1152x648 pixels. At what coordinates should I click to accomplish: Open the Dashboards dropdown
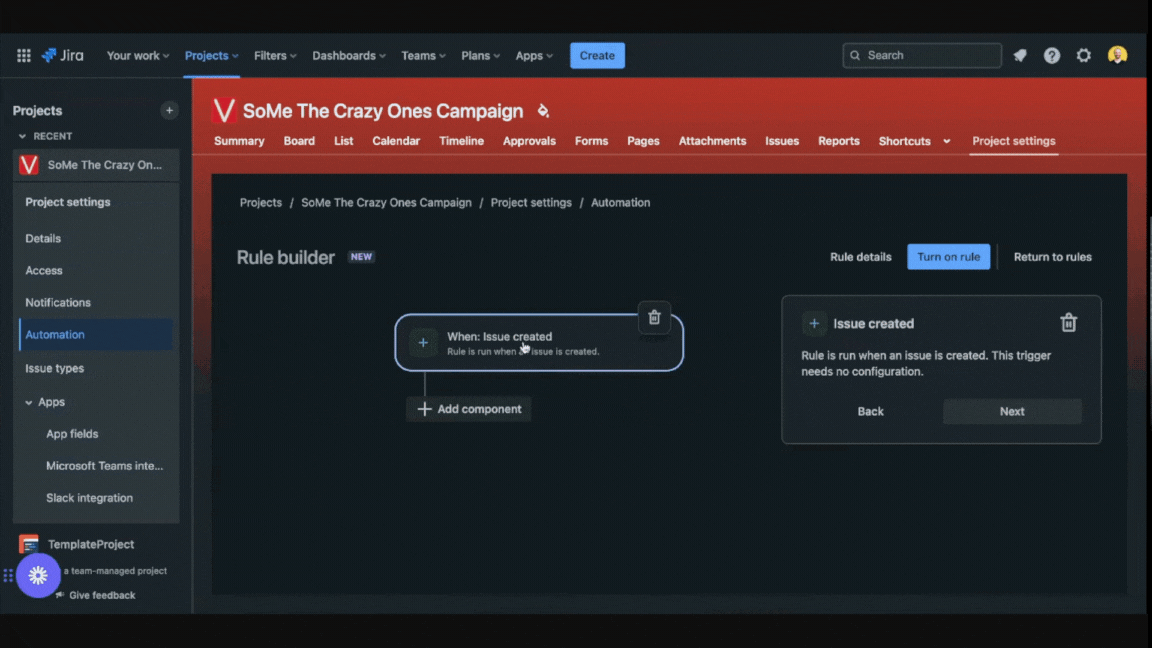point(349,55)
